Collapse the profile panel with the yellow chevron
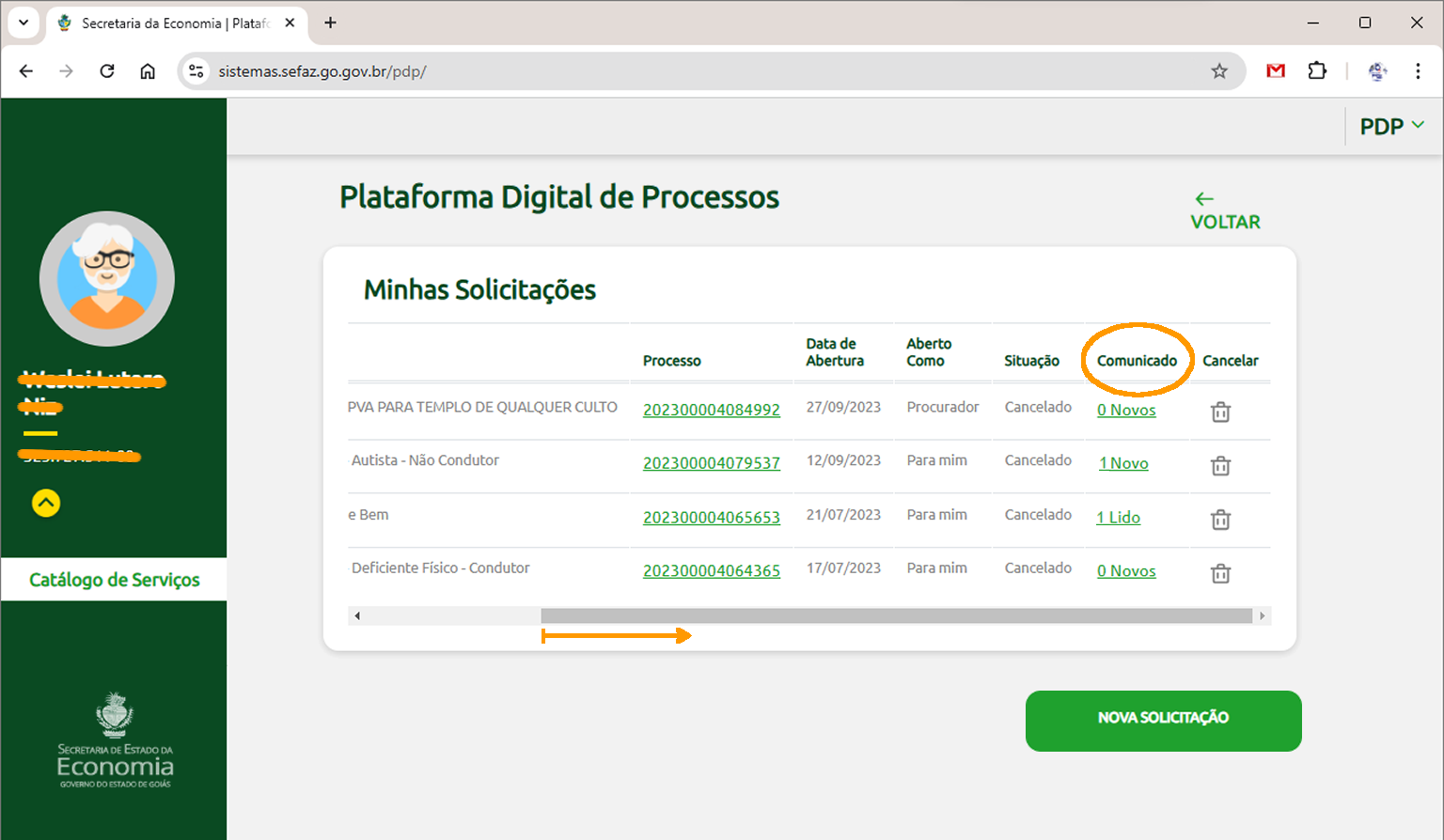The image size is (1444, 840). pyautogui.click(x=45, y=503)
